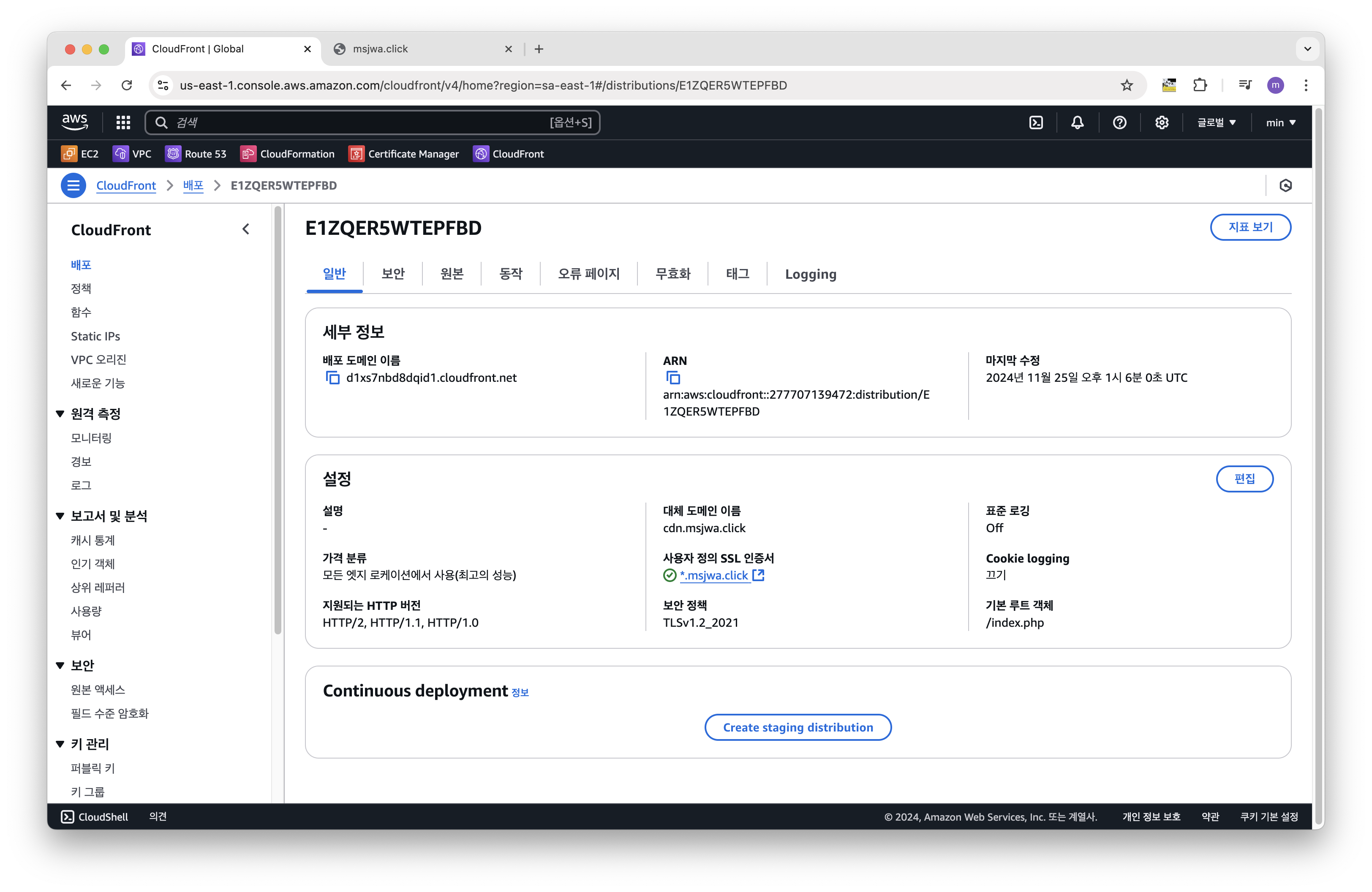Open the *.msjwa.click certificate link
The image size is (1372, 892).
(x=714, y=575)
